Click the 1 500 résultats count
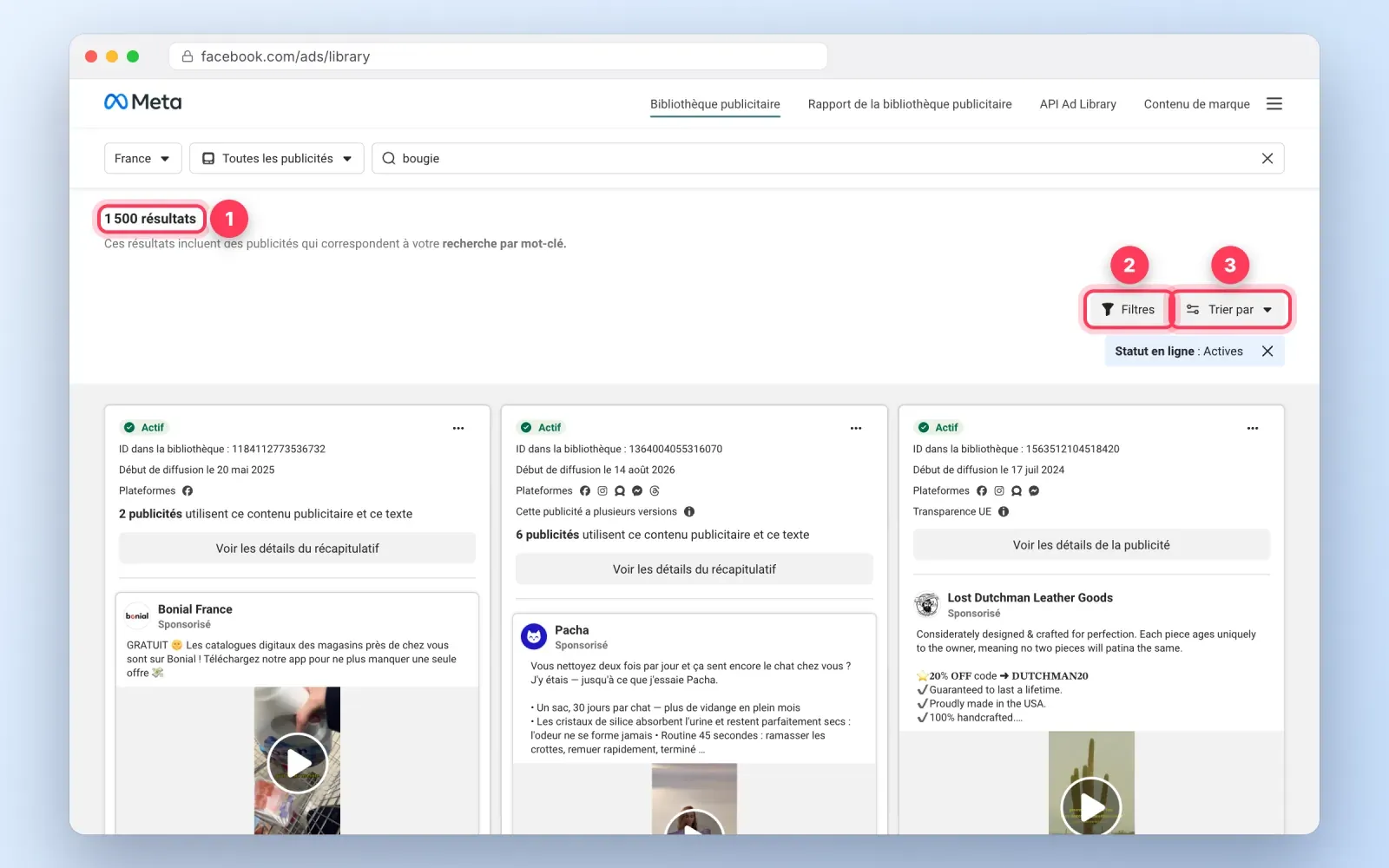The image size is (1389, 868). [151, 219]
